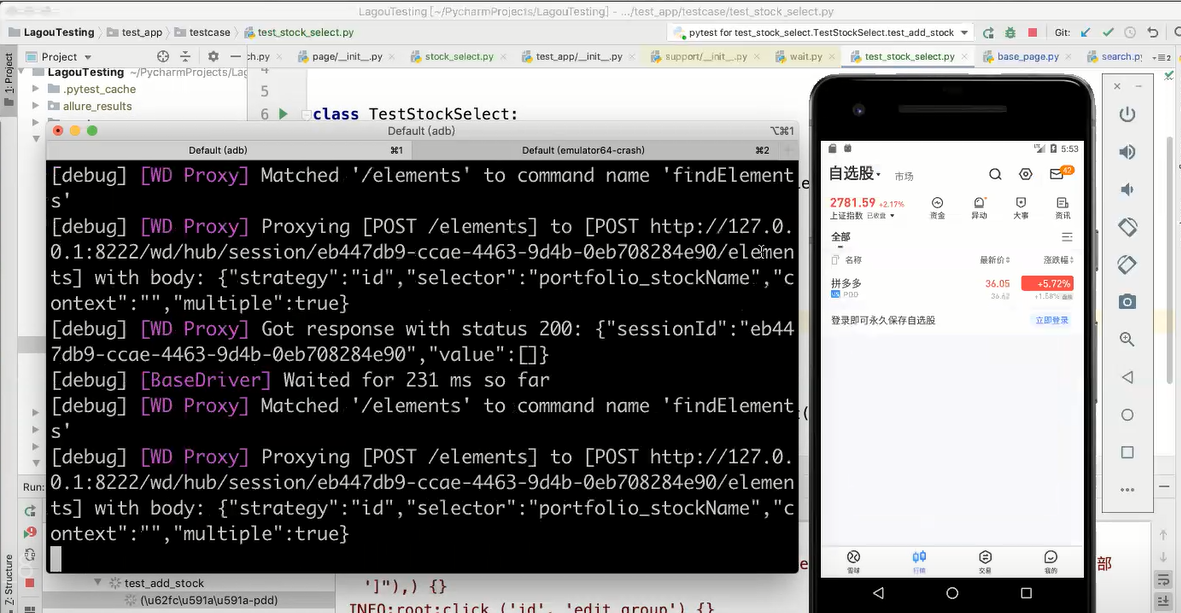Screen dimensions: 1181x613
Task: Close the test_stock_select.py editor tab
Action: (965, 57)
